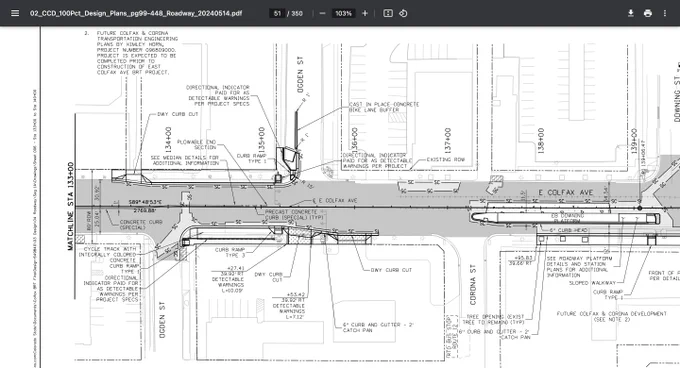
Task: Select the 135+00 station label
Action: coord(262,140)
